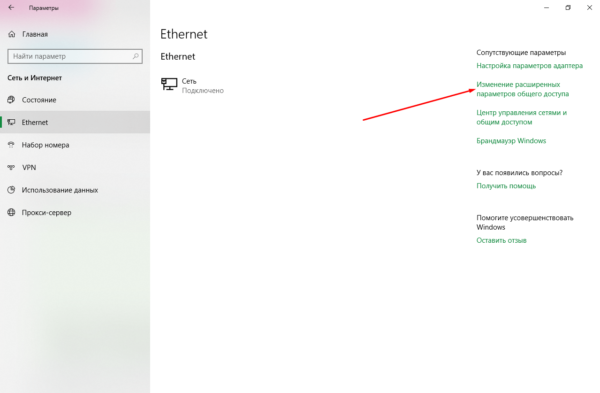Open Изменение расширенных параметров общего доступа

[x=522, y=89]
